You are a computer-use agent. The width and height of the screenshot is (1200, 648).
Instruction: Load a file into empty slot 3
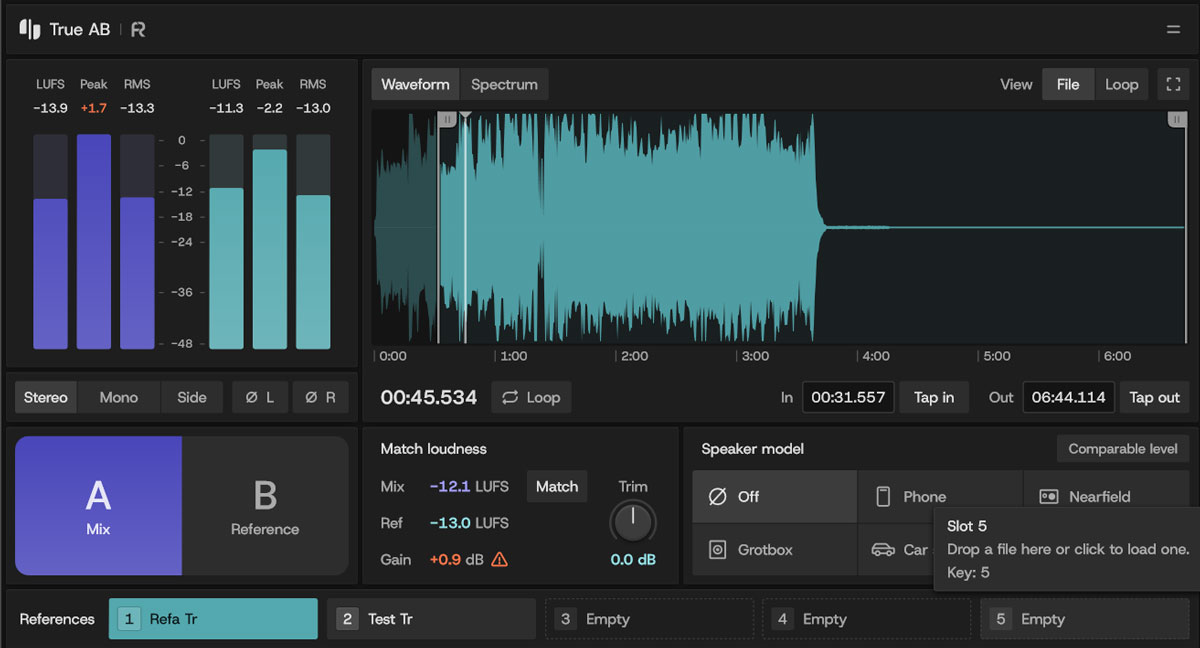click(649, 619)
